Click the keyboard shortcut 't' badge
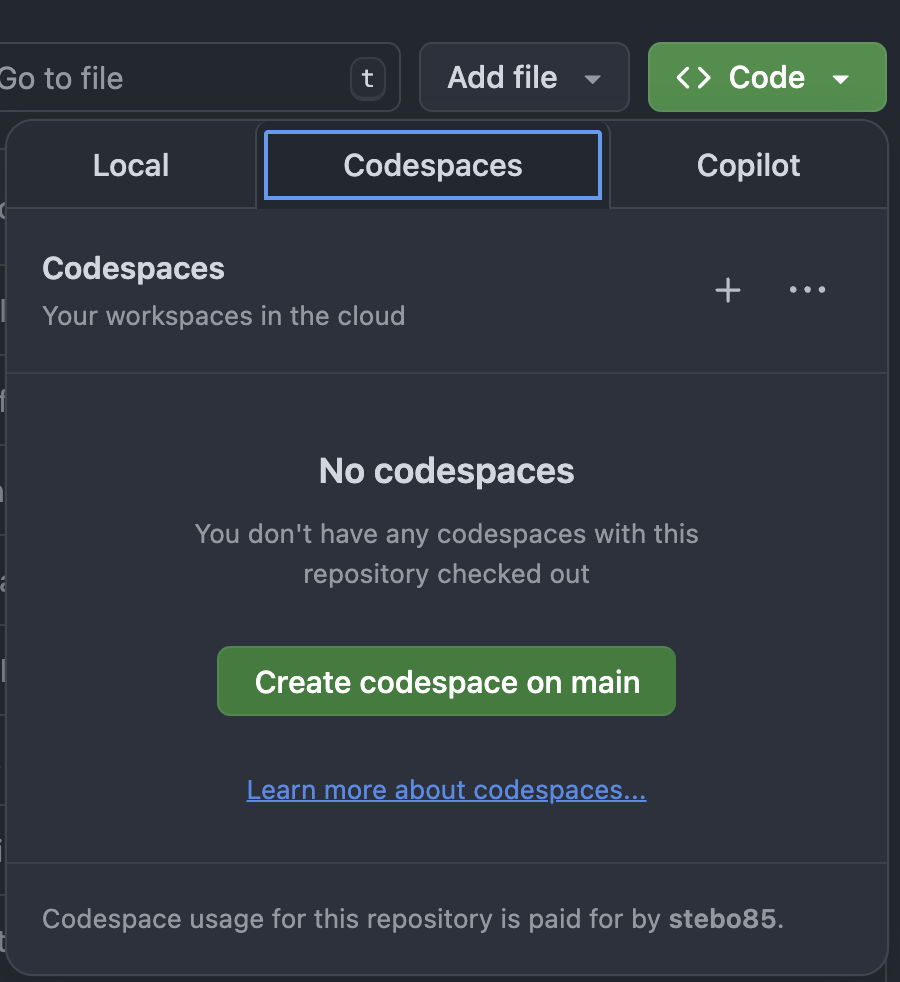The height and width of the screenshot is (982, 900). tap(367, 77)
